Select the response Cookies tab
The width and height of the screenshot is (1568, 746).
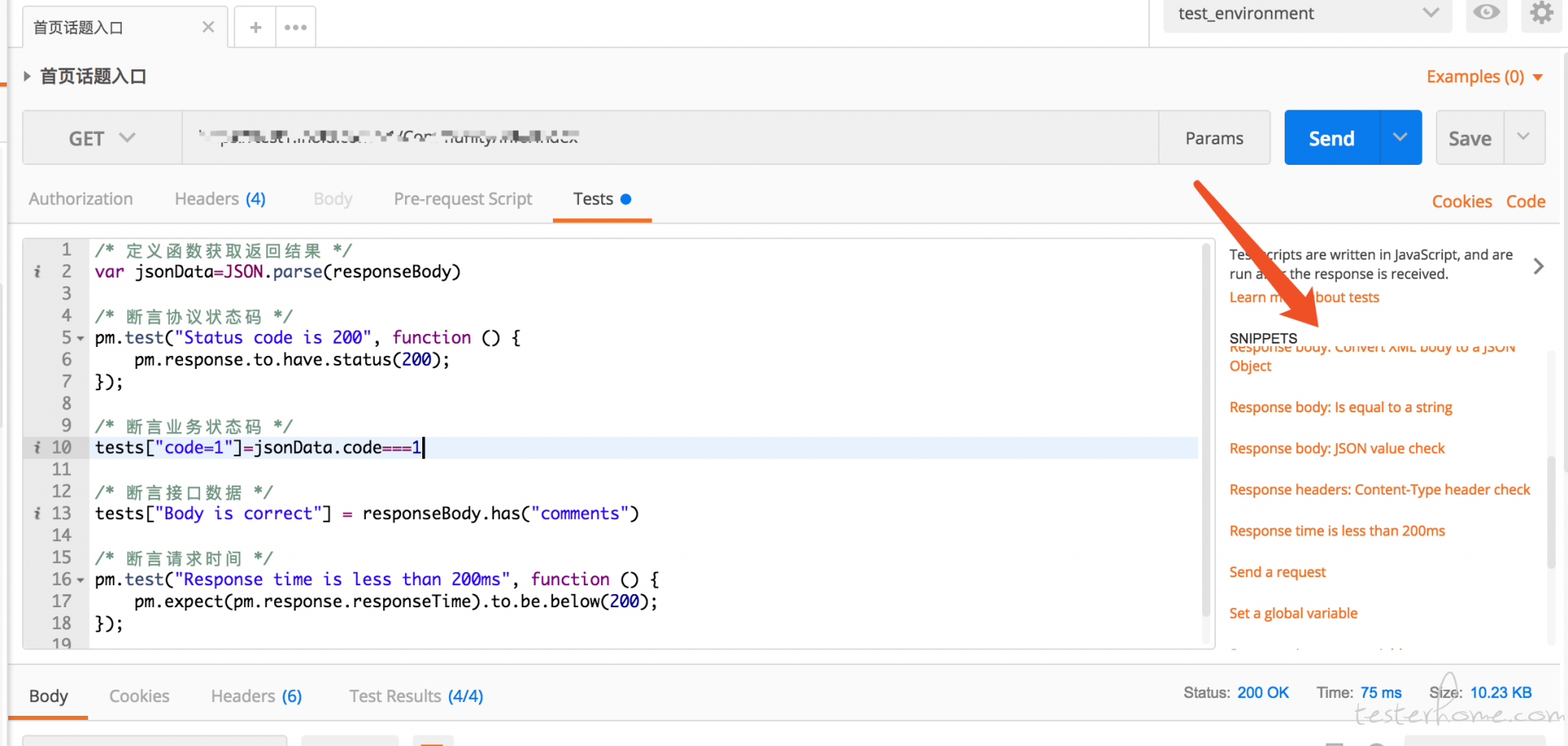coord(140,696)
